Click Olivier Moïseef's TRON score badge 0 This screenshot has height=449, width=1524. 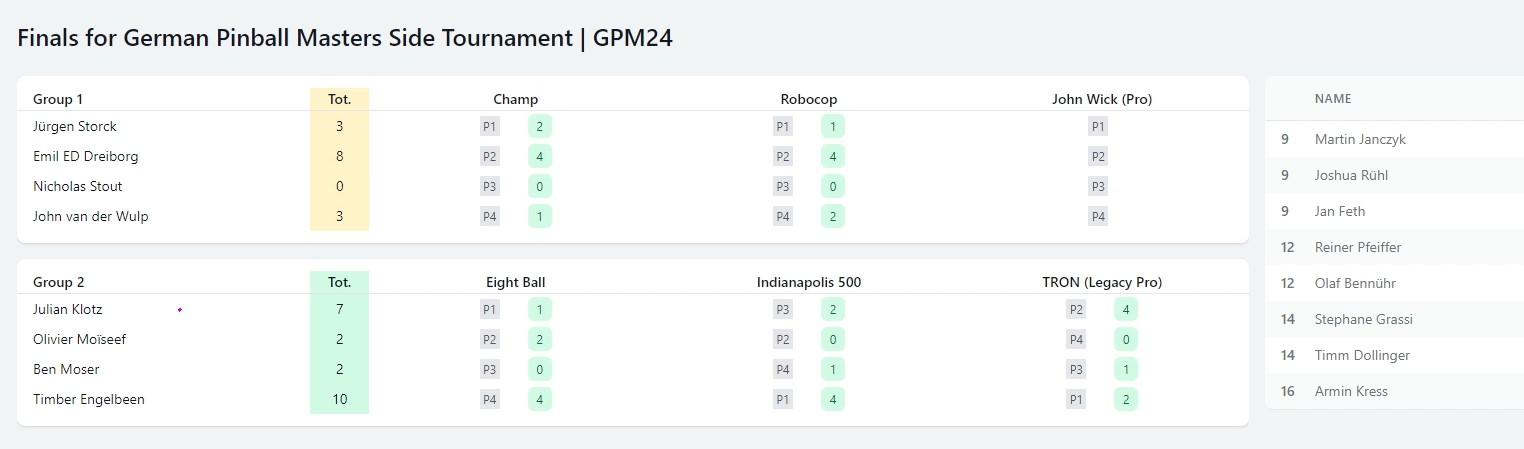click(x=1126, y=340)
